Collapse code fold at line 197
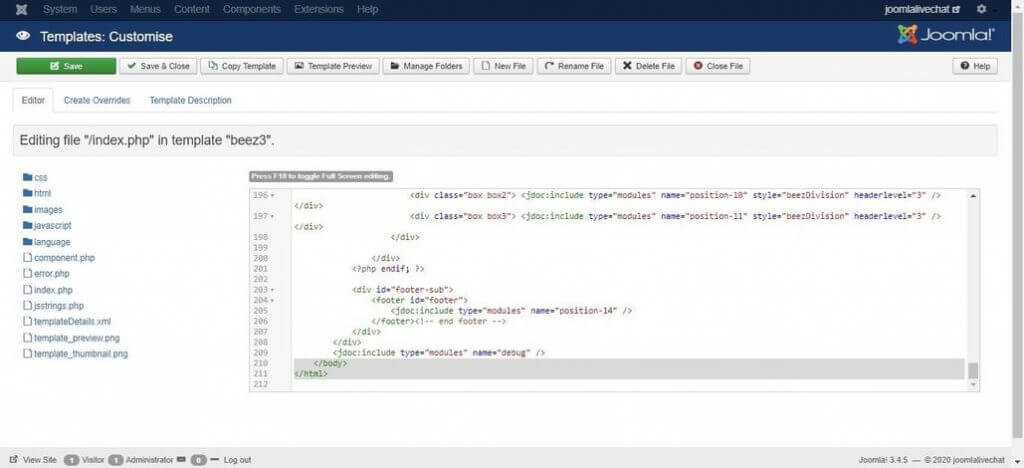1024x468 pixels. click(272, 216)
